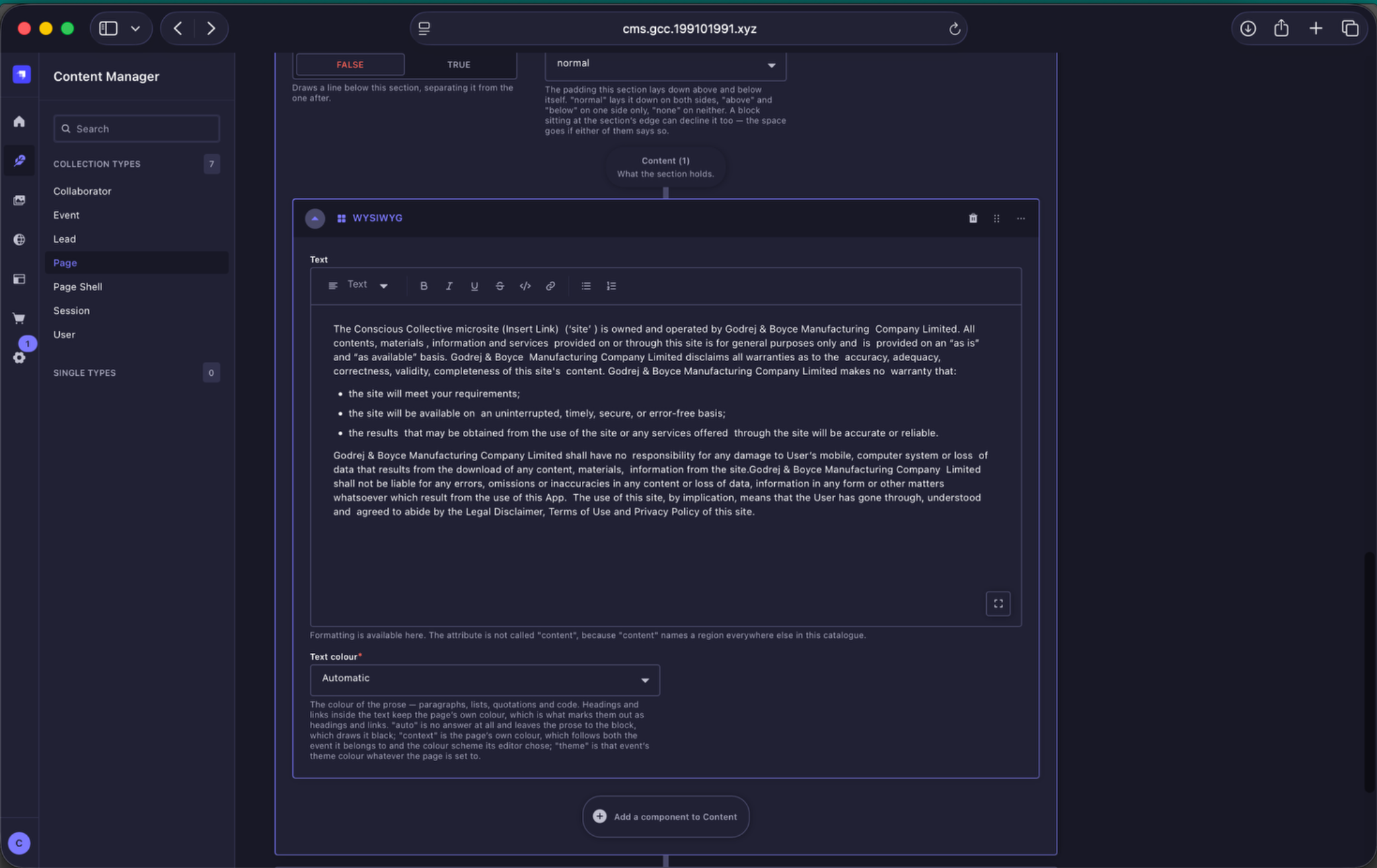
Task: Insert a hyperlink in the editor
Action: (550, 286)
